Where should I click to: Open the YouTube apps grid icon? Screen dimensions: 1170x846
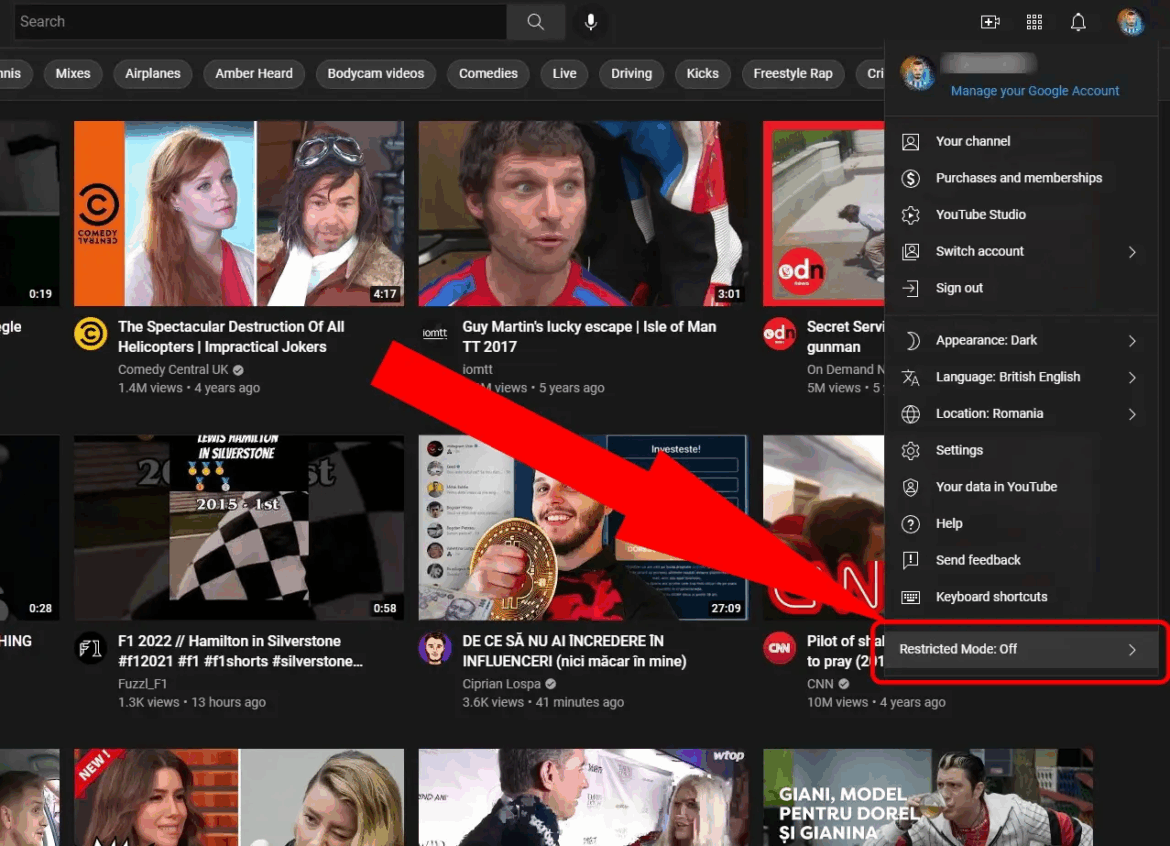point(1034,21)
